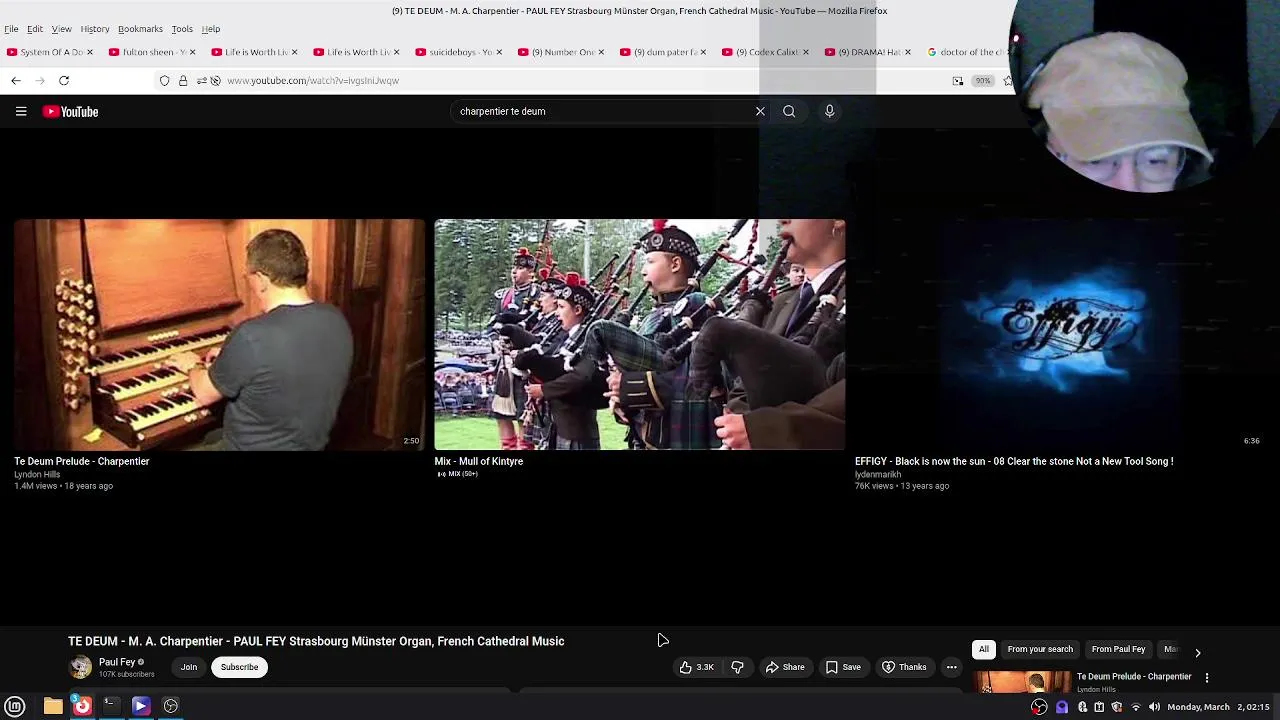
Task: Reload the page in Firefox
Action: tap(64, 80)
